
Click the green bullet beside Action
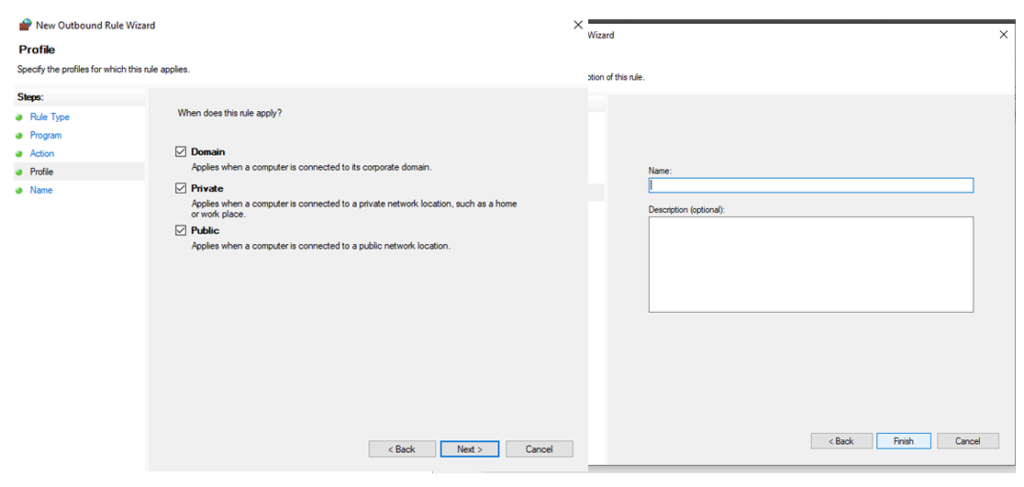(18, 154)
